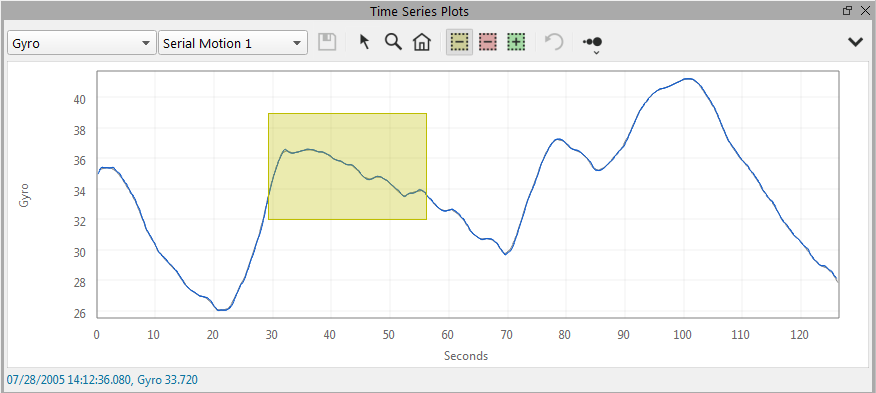Click the Time Series Plots title bar

tap(419, 11)
